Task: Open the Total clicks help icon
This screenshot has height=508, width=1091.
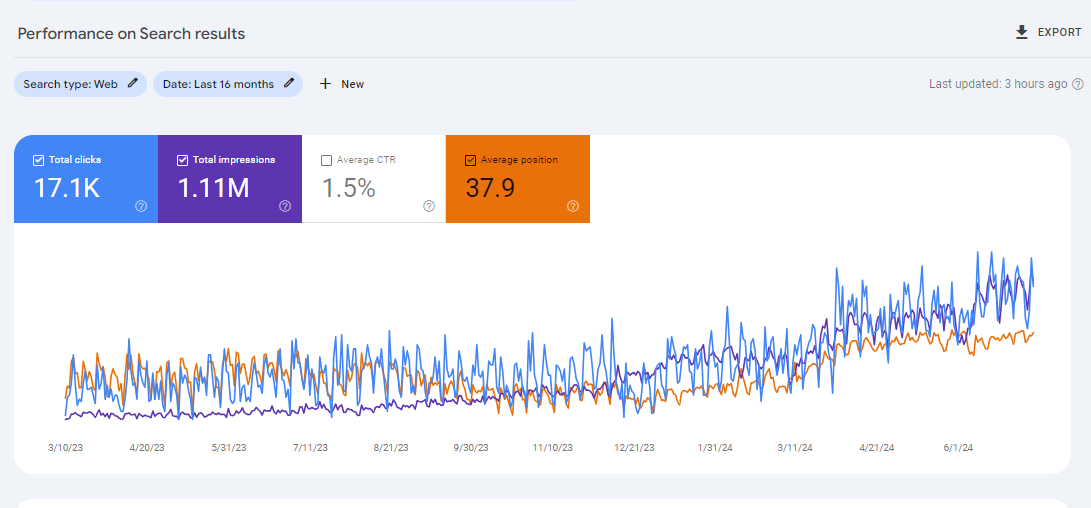Action: 141,206
